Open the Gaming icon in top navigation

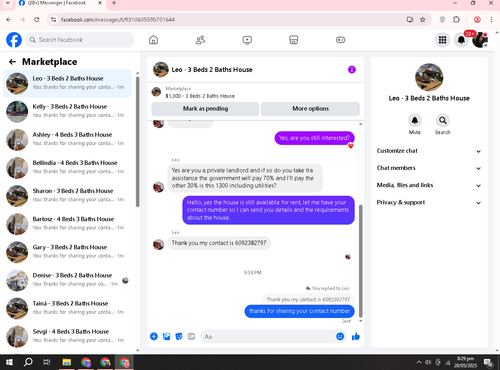(x=340, y=40)
